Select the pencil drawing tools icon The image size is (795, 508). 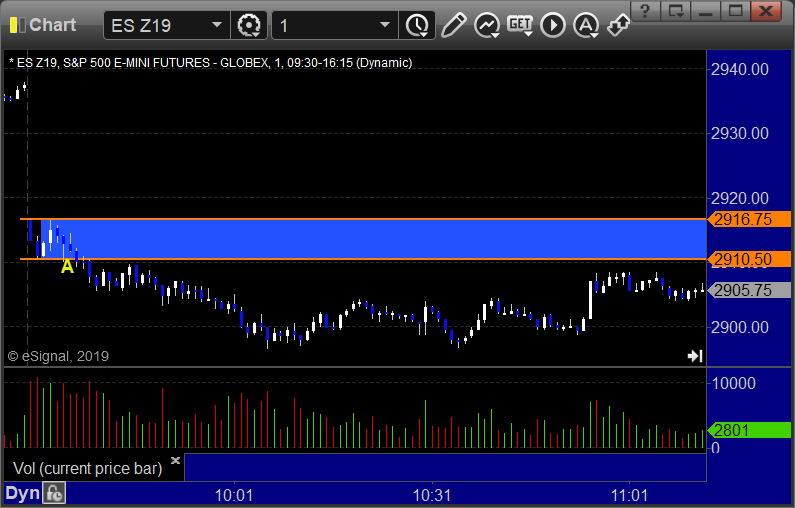453,25
